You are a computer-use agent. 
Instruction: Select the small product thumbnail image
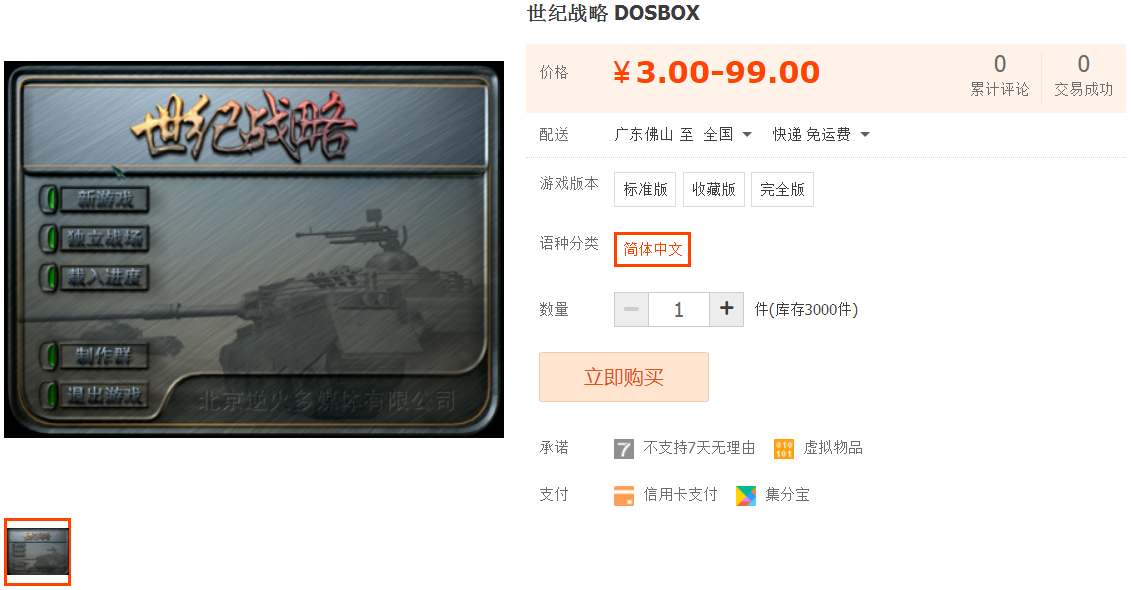click(x=38, y=552)
